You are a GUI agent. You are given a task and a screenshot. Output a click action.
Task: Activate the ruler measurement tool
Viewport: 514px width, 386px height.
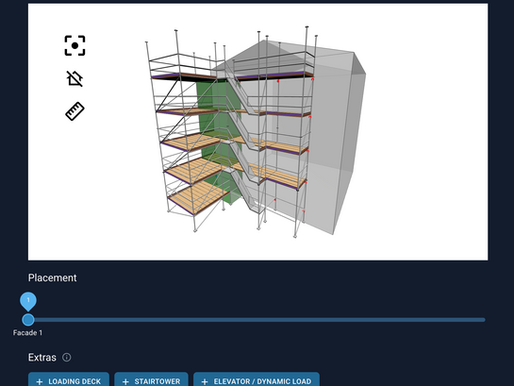[75, 111]
